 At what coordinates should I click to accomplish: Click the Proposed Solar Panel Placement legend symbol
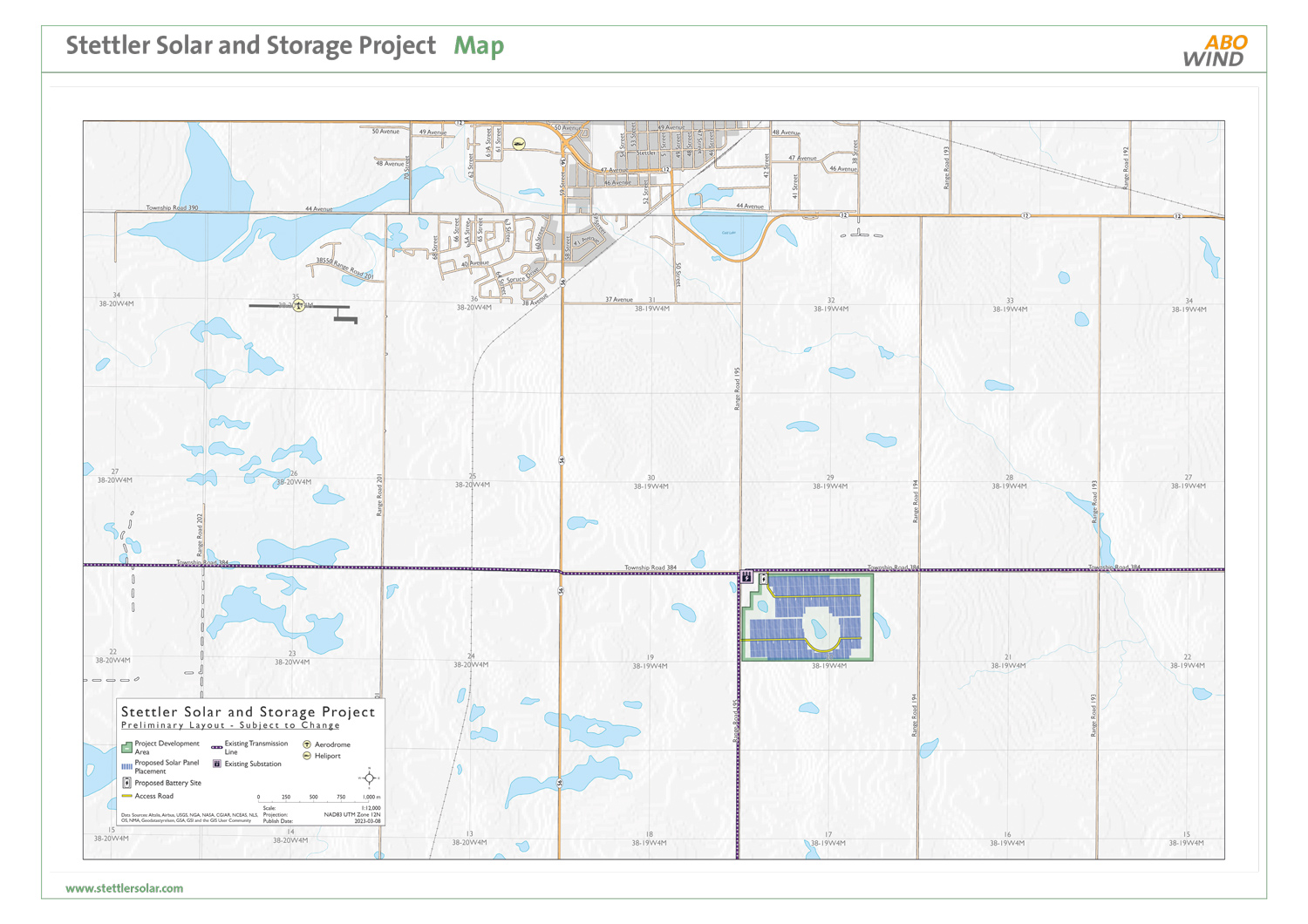[126, 766]
